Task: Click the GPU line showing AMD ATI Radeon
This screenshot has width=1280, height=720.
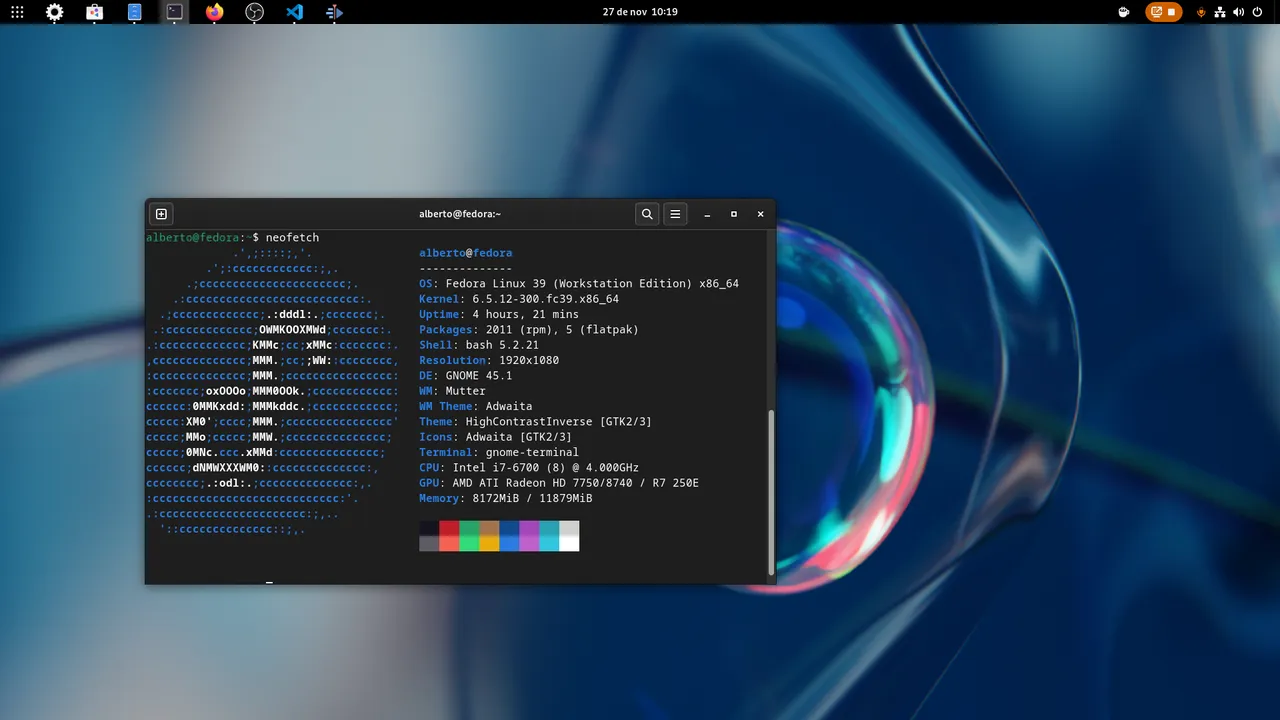Action: 559,483
